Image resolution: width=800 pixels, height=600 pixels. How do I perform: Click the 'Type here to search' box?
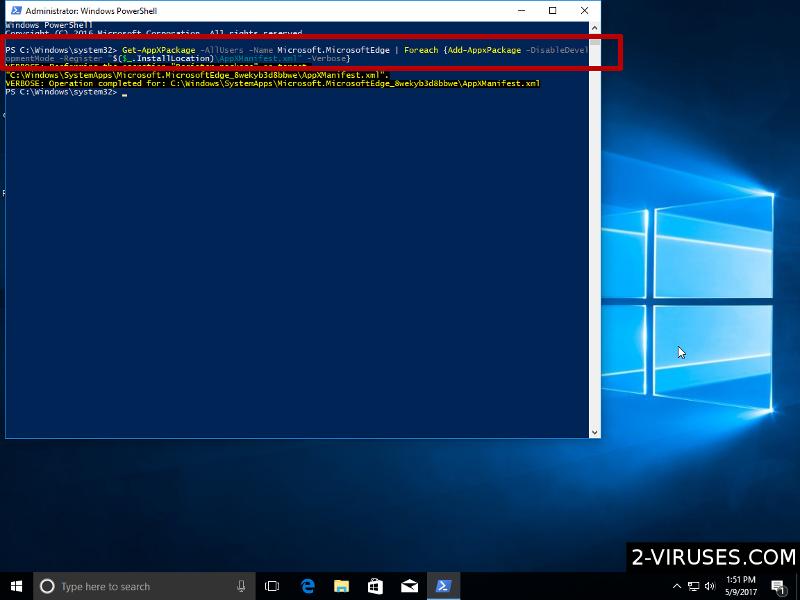(x=144, y=586)
